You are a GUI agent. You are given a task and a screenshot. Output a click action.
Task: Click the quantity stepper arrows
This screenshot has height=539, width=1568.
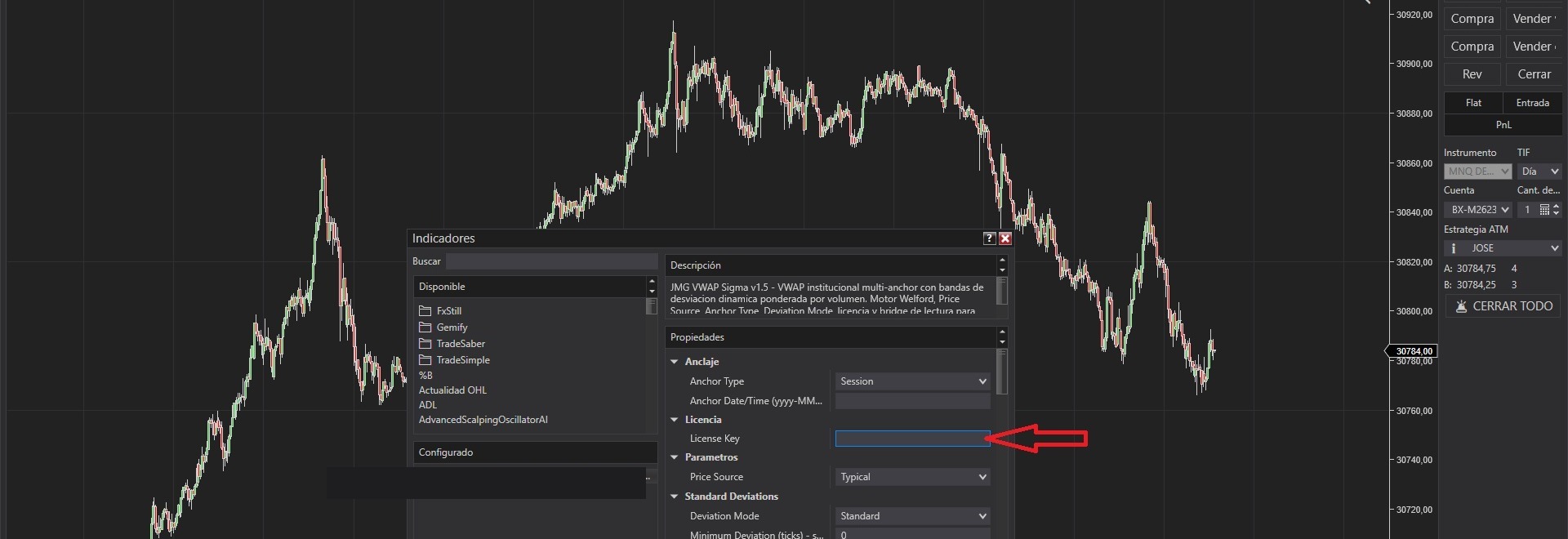[x=1556, y=210]
